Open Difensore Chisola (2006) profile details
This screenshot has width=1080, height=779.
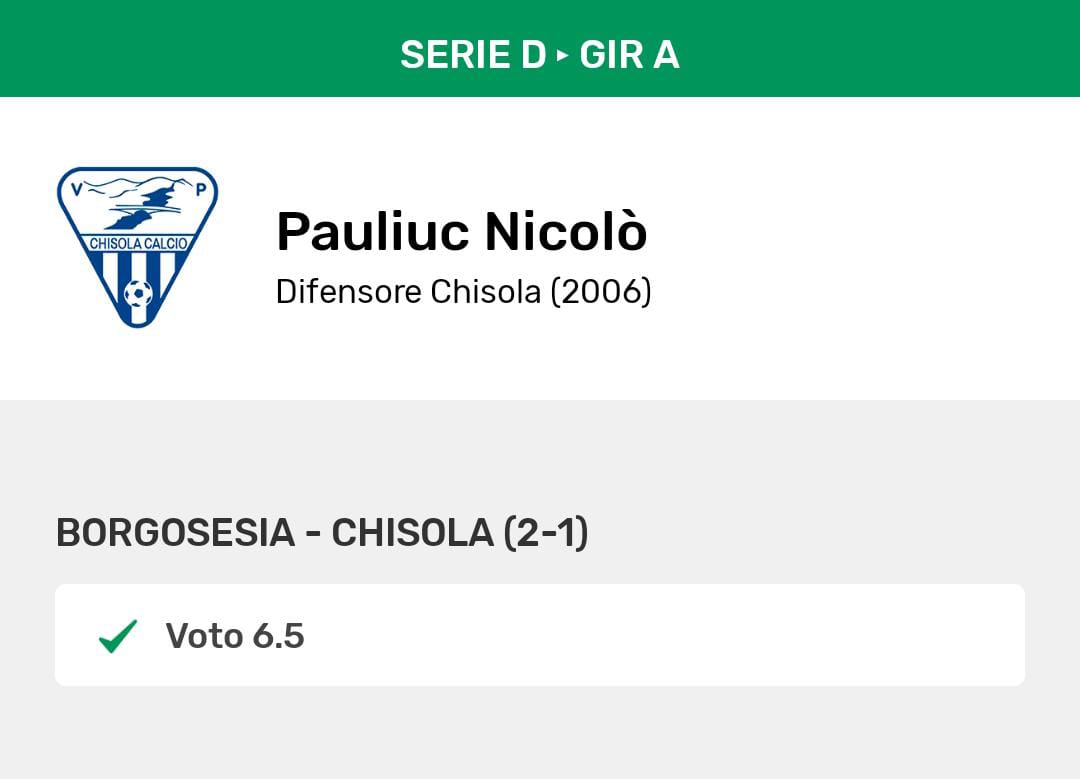pos(462,292)
